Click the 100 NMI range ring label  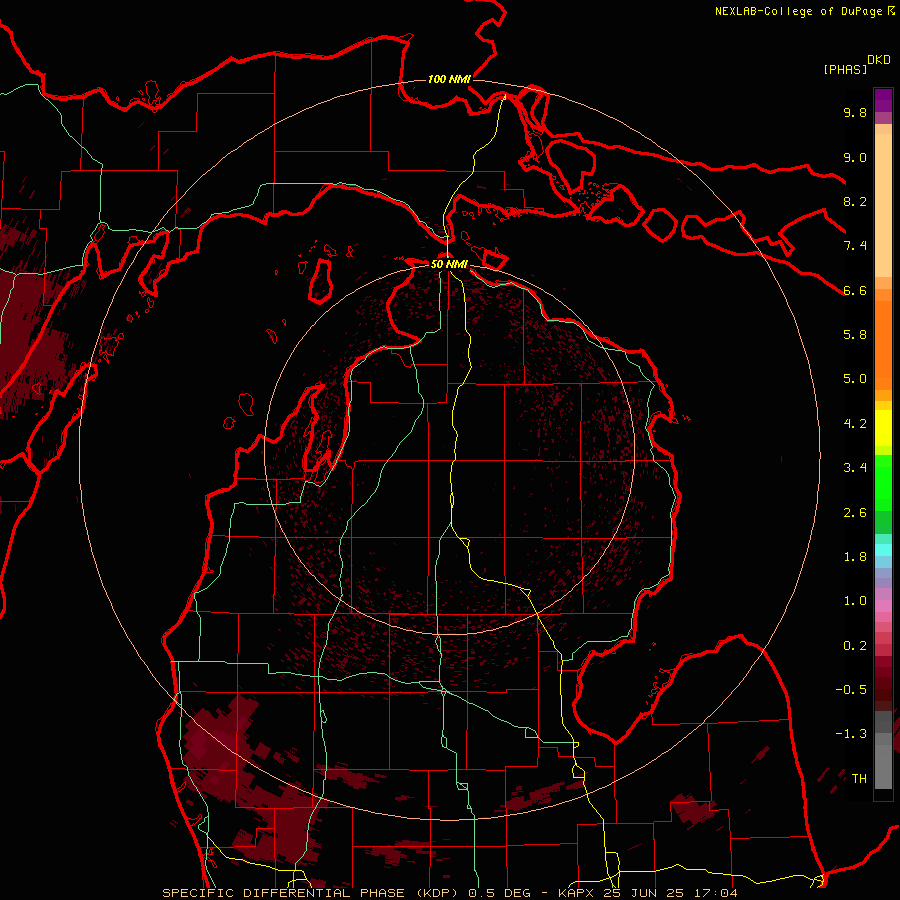pos(449,79)
